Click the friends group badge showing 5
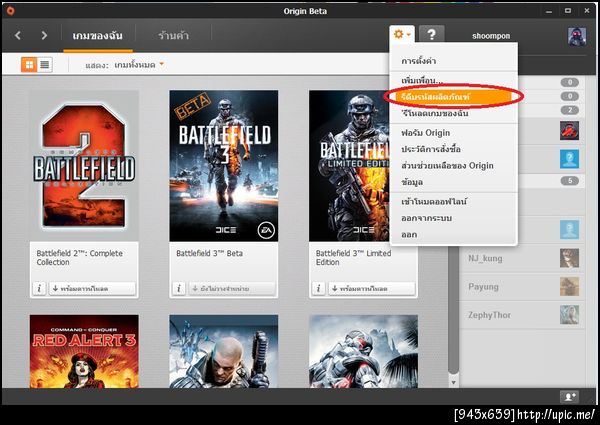 [x=570, y=181]
